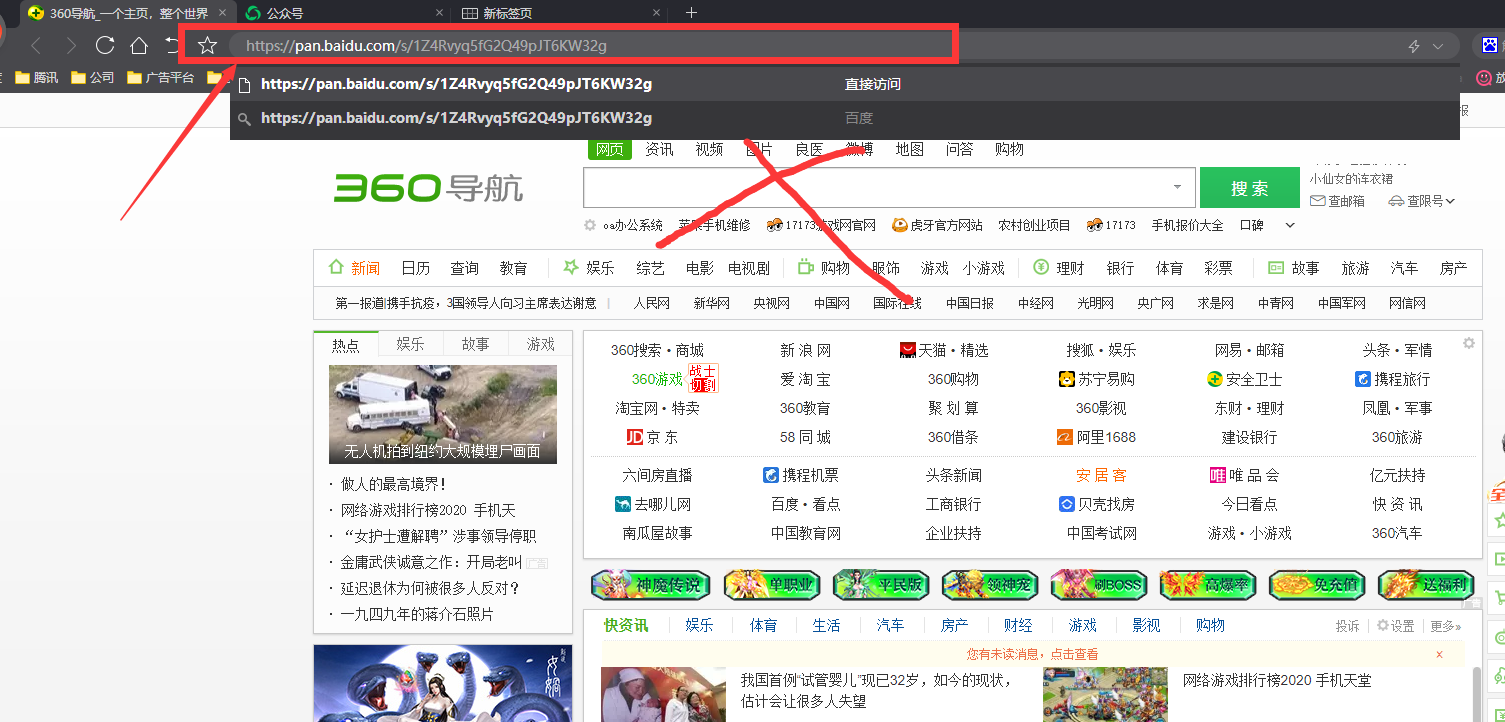1505x722 pixels.
Task: Expand the search box dropdown arrow
Action: 1177,187
